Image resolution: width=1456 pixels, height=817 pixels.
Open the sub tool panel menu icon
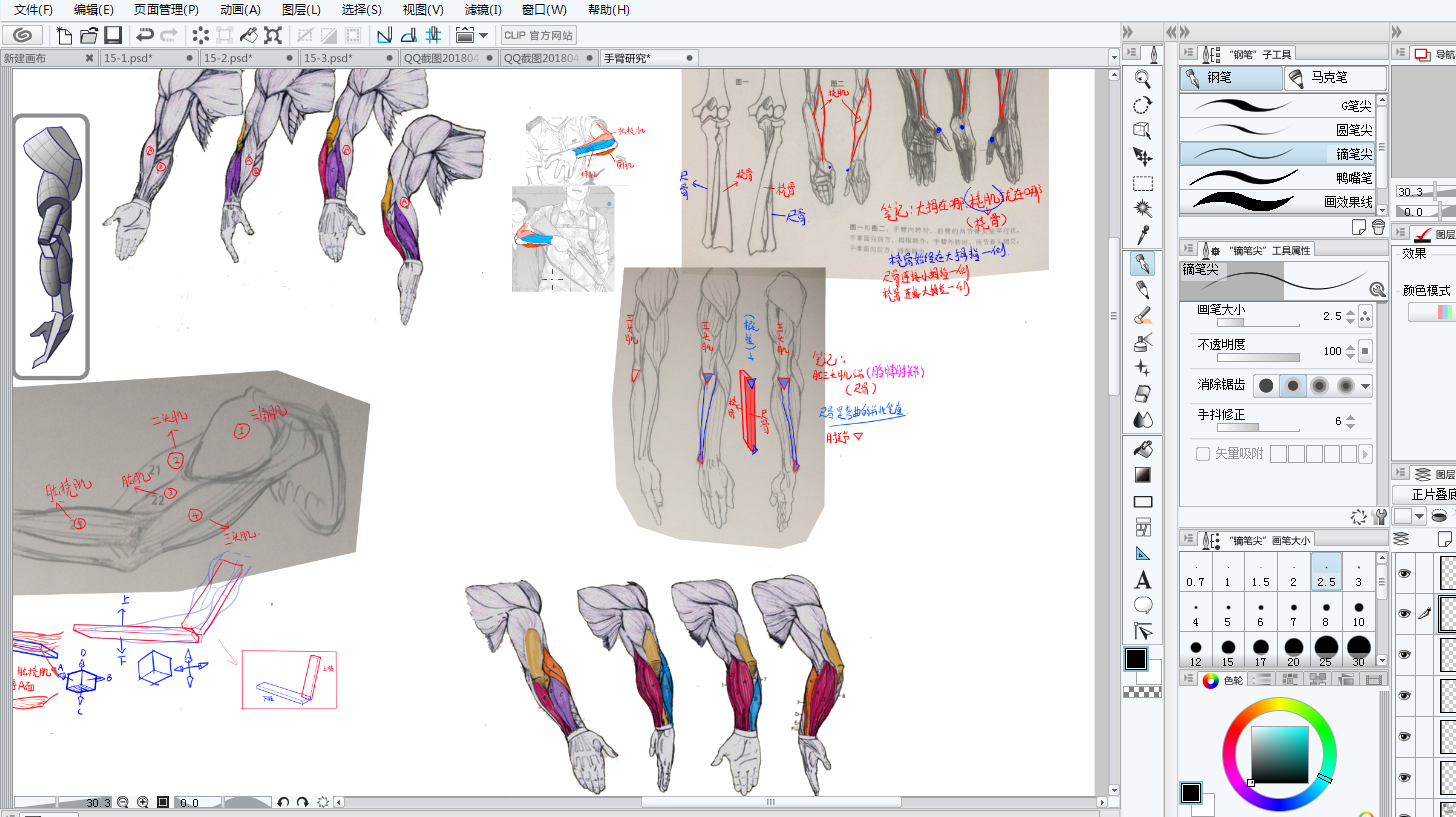tap(1189, 54)
